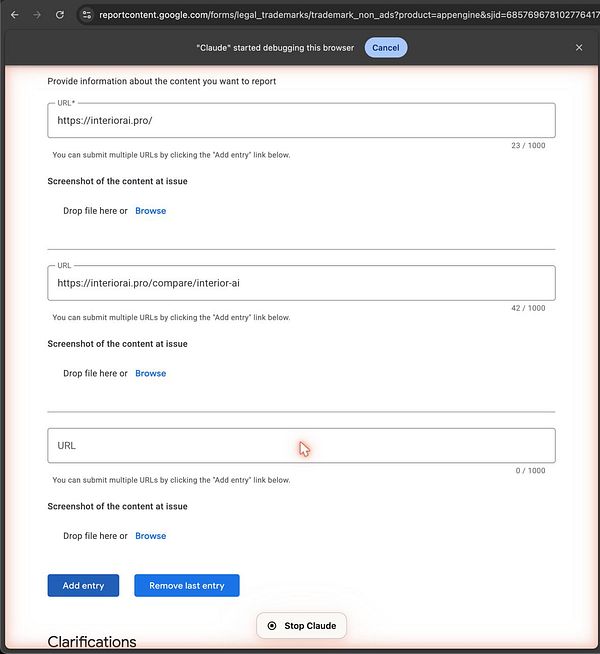The image size is (600, 654).
Task: Focus the URL field with compare/interior-ai
Action: point(301,283)
